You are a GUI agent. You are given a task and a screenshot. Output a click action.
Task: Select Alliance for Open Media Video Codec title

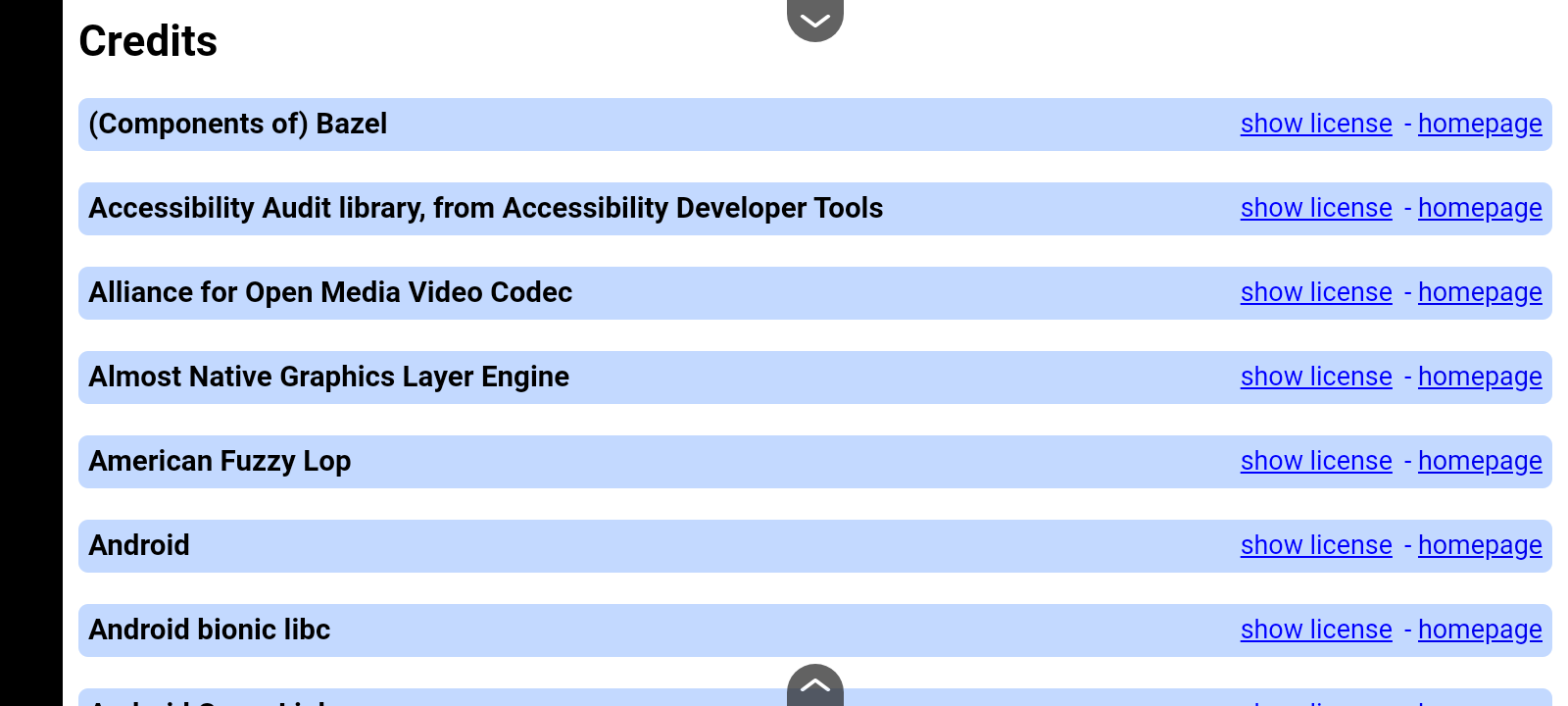pos(330,292)
